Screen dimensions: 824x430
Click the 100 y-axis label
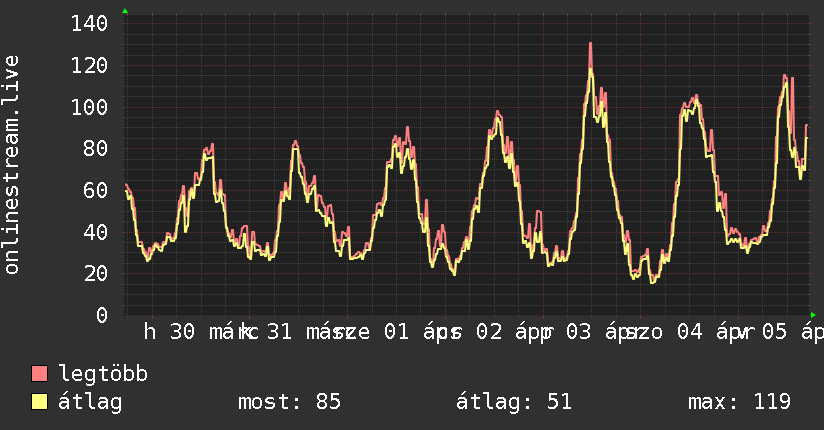tap(89, 107)
